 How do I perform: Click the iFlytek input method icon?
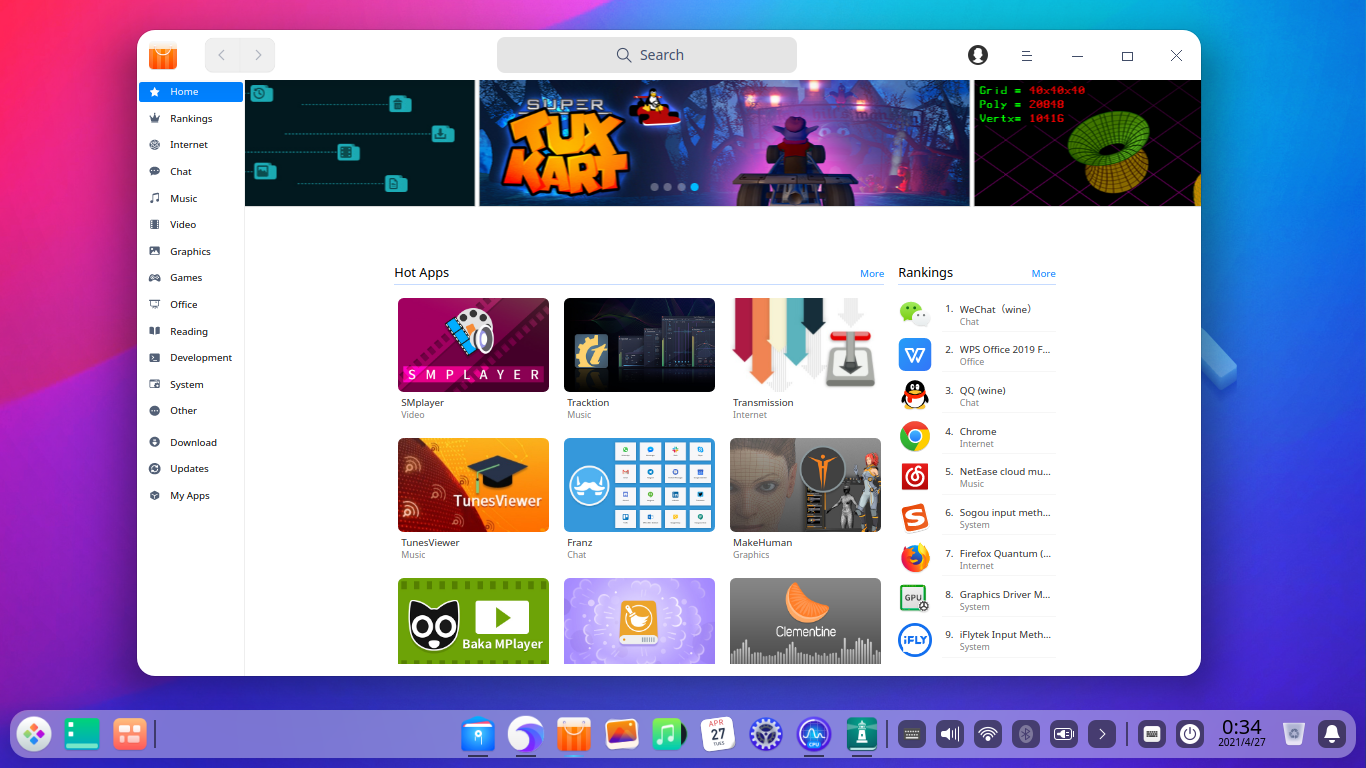(914, 640)
